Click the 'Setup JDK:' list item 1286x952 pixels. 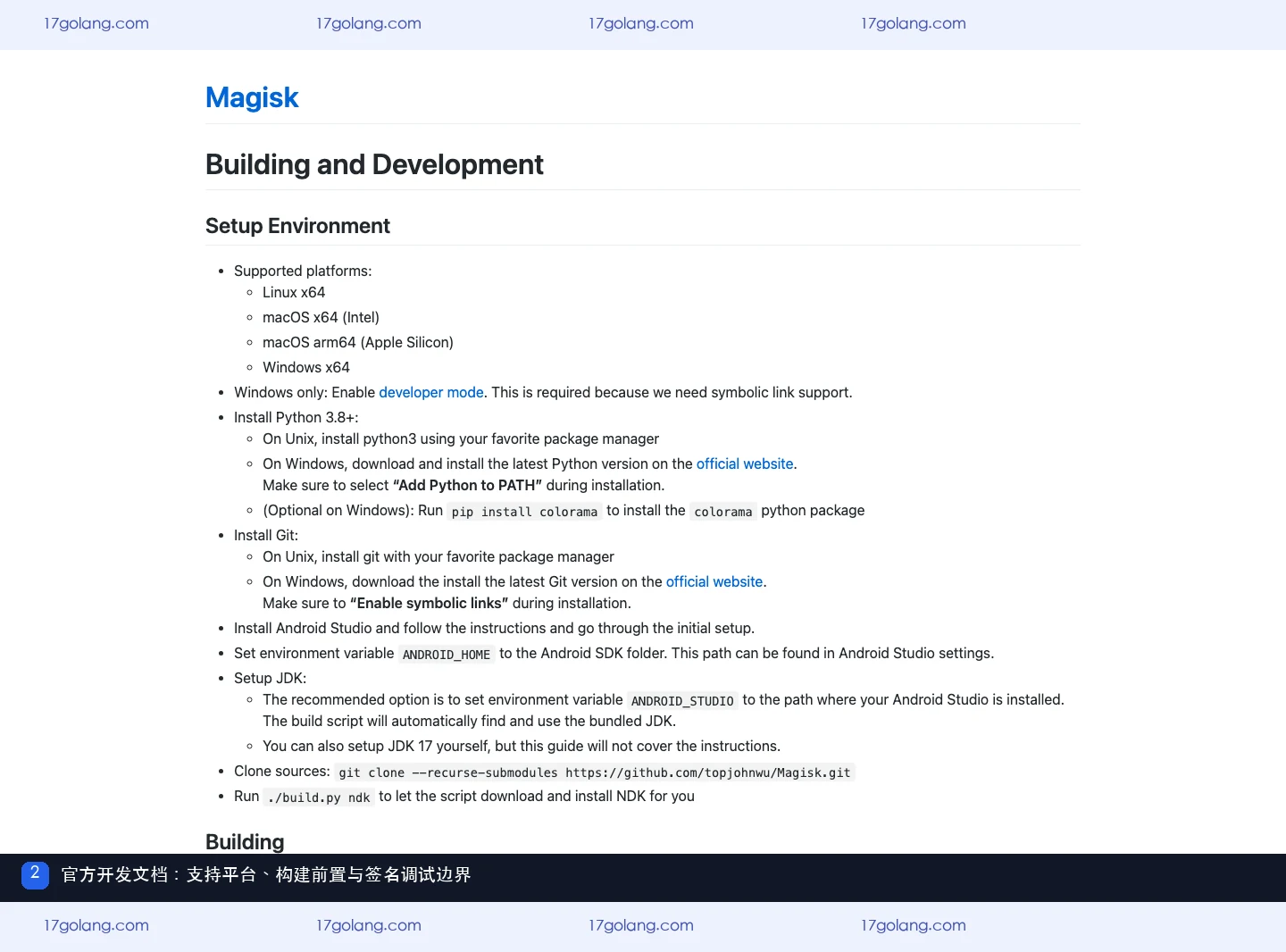pos(270,678)
